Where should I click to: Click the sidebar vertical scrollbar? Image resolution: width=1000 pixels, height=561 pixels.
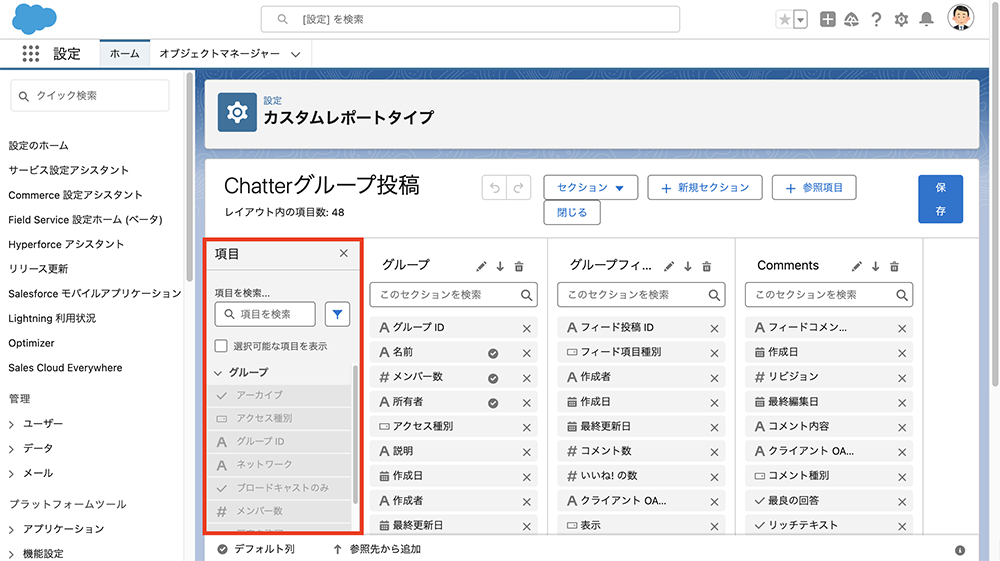[x=189, y=177]
